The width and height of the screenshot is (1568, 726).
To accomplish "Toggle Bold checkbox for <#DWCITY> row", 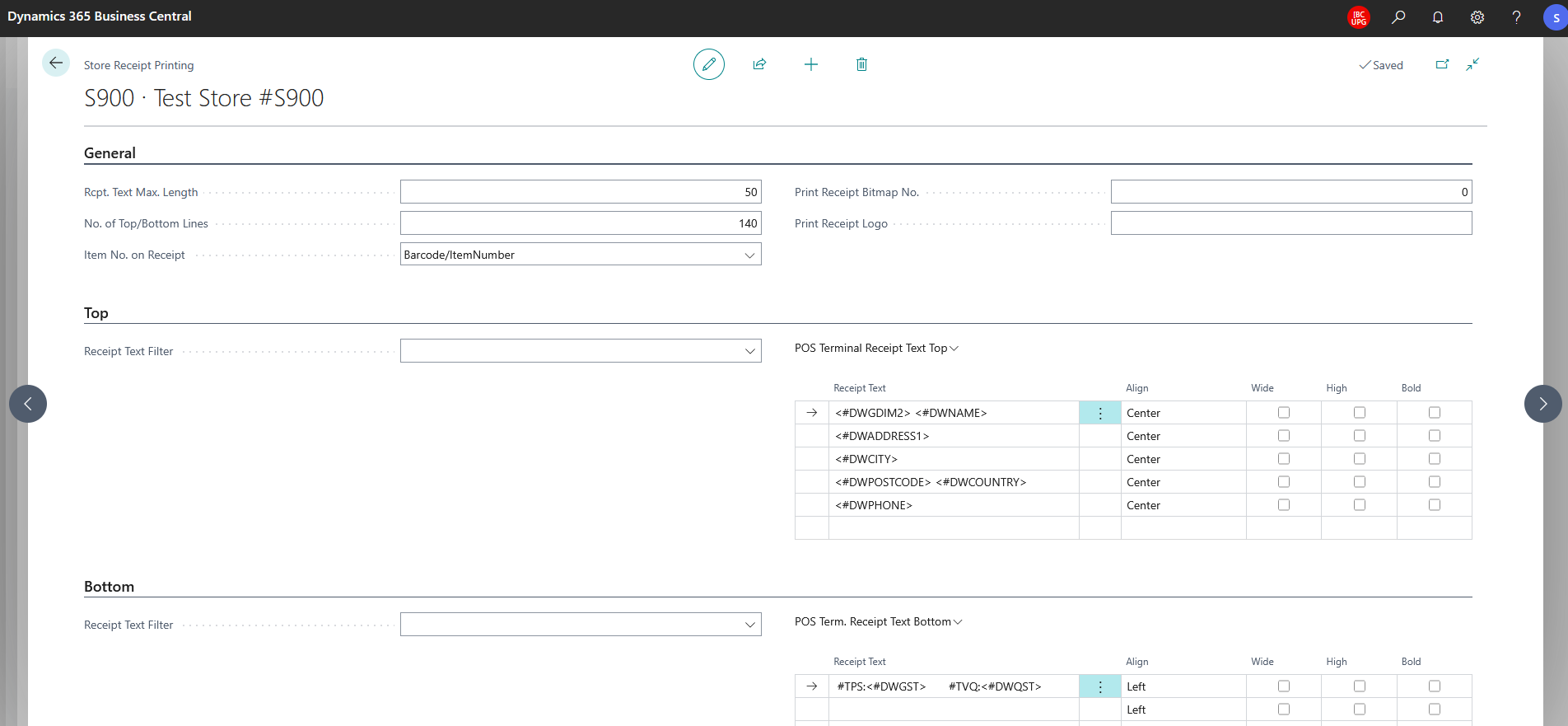I will coord(1435,459).
